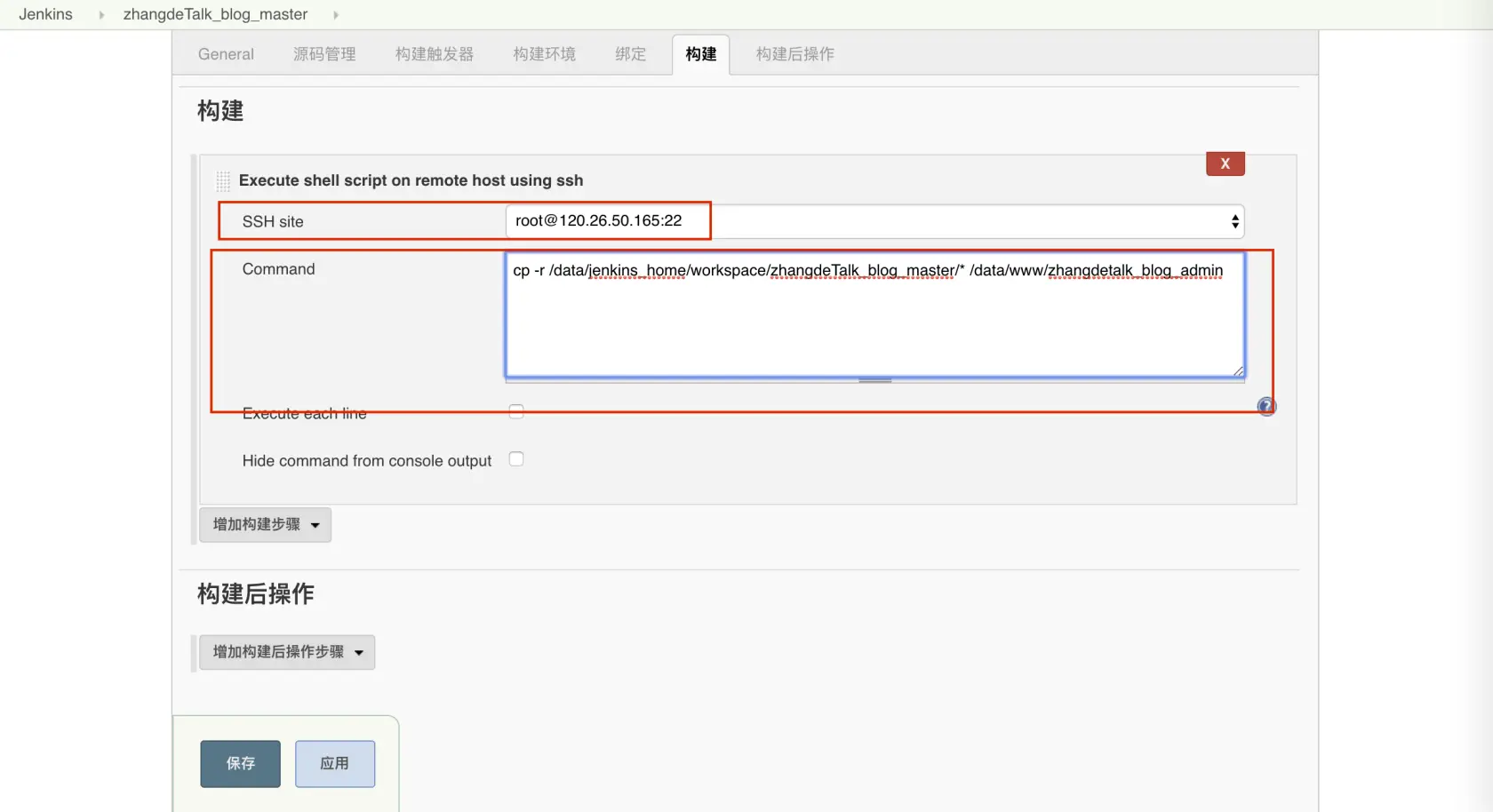Open the 构建触发器 tab
Viewport: 1493px width, 812px height.
pyautogui.click(x=435, y=54)
